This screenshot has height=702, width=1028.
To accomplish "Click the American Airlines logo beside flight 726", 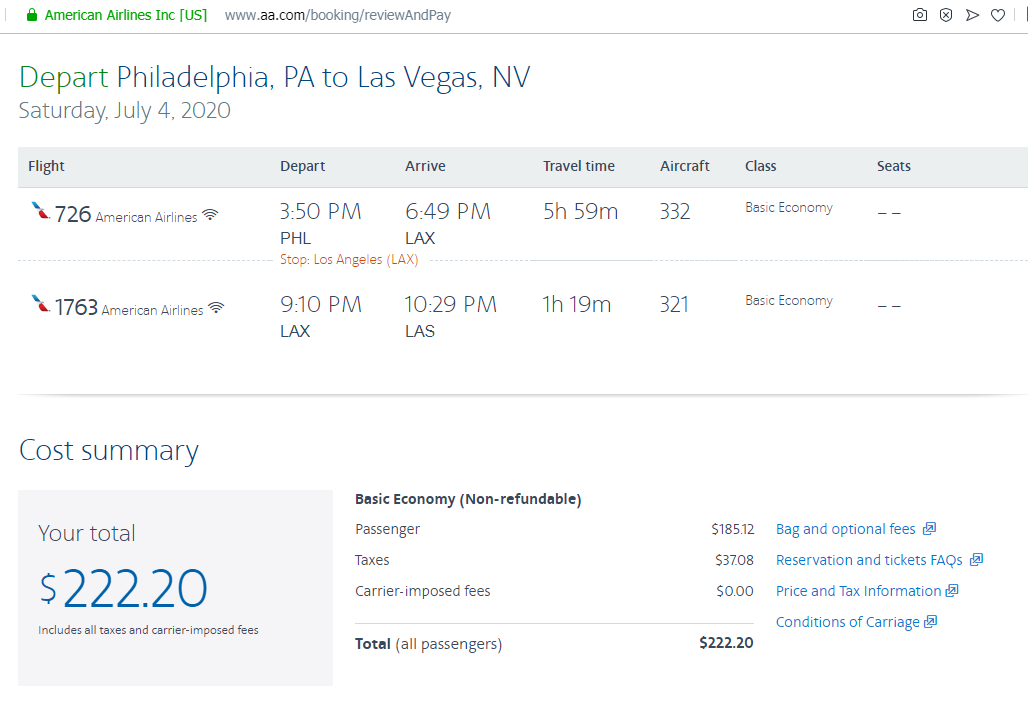I will coord(40,211).
